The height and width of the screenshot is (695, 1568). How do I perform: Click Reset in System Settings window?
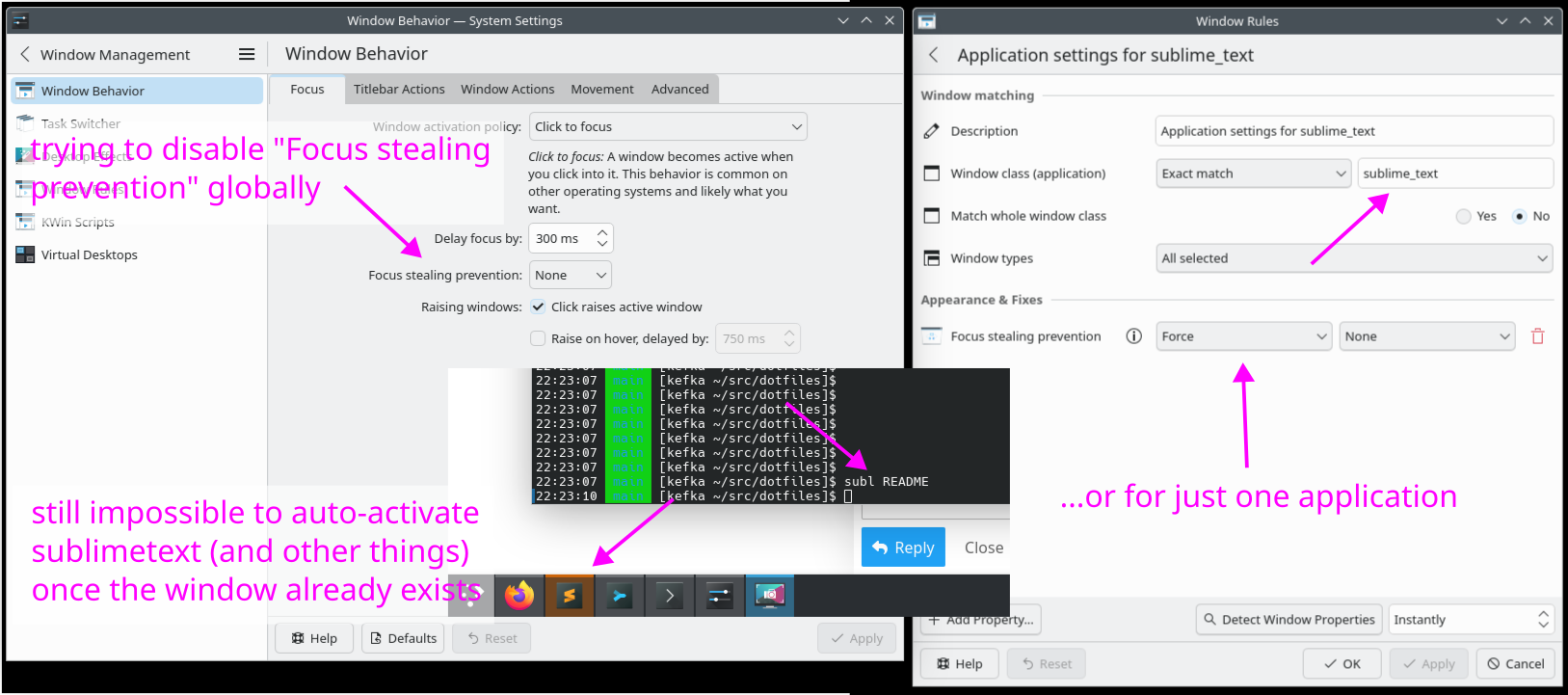point(492,638)
